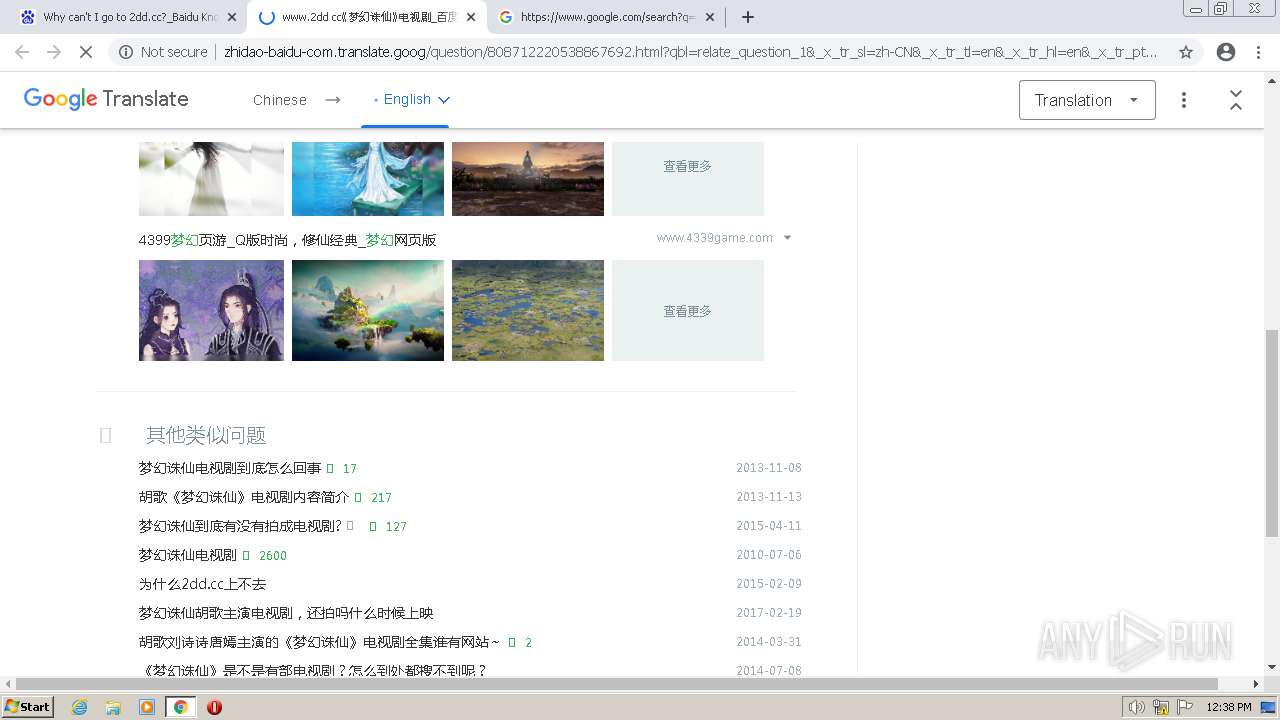Open the Translation mode dropdown
1280x720 pixels.
pyautogui.click(x=1087, y=100)
